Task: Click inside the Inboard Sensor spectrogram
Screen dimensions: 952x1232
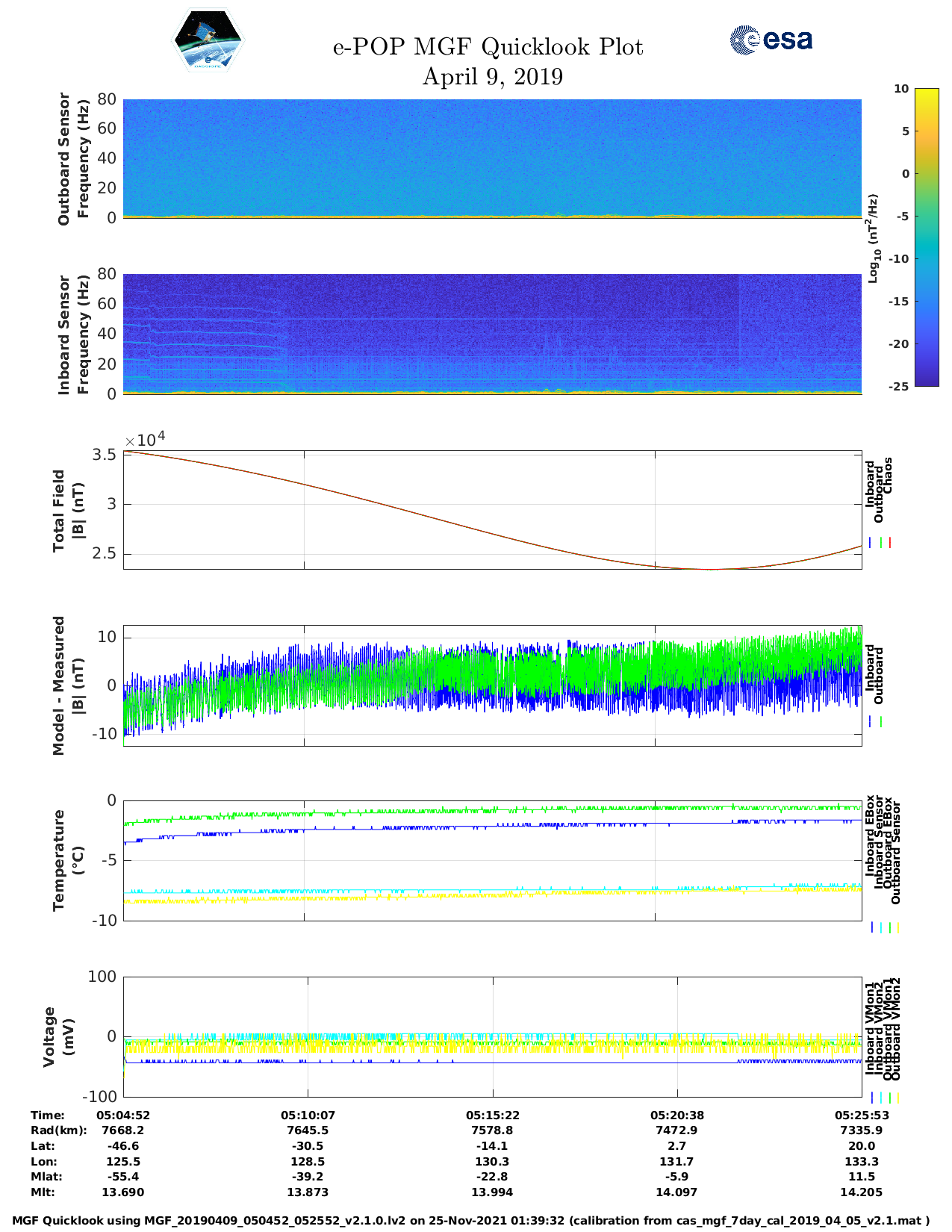Action: click(492, 333)
